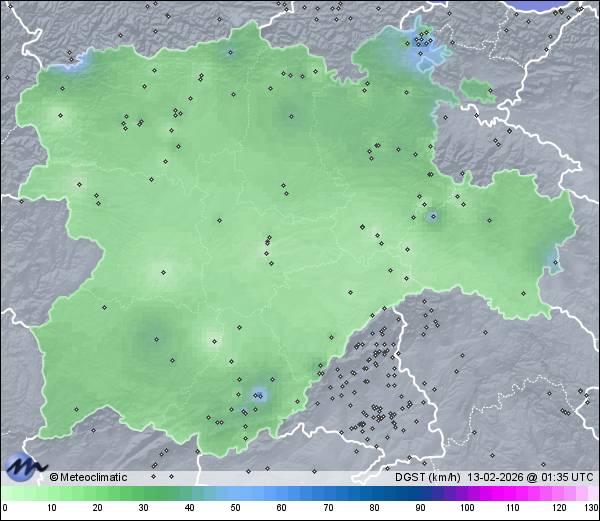Pick the 120 km/h legend label
Viewport: 600px width, 521px height.
pos(559,508)
